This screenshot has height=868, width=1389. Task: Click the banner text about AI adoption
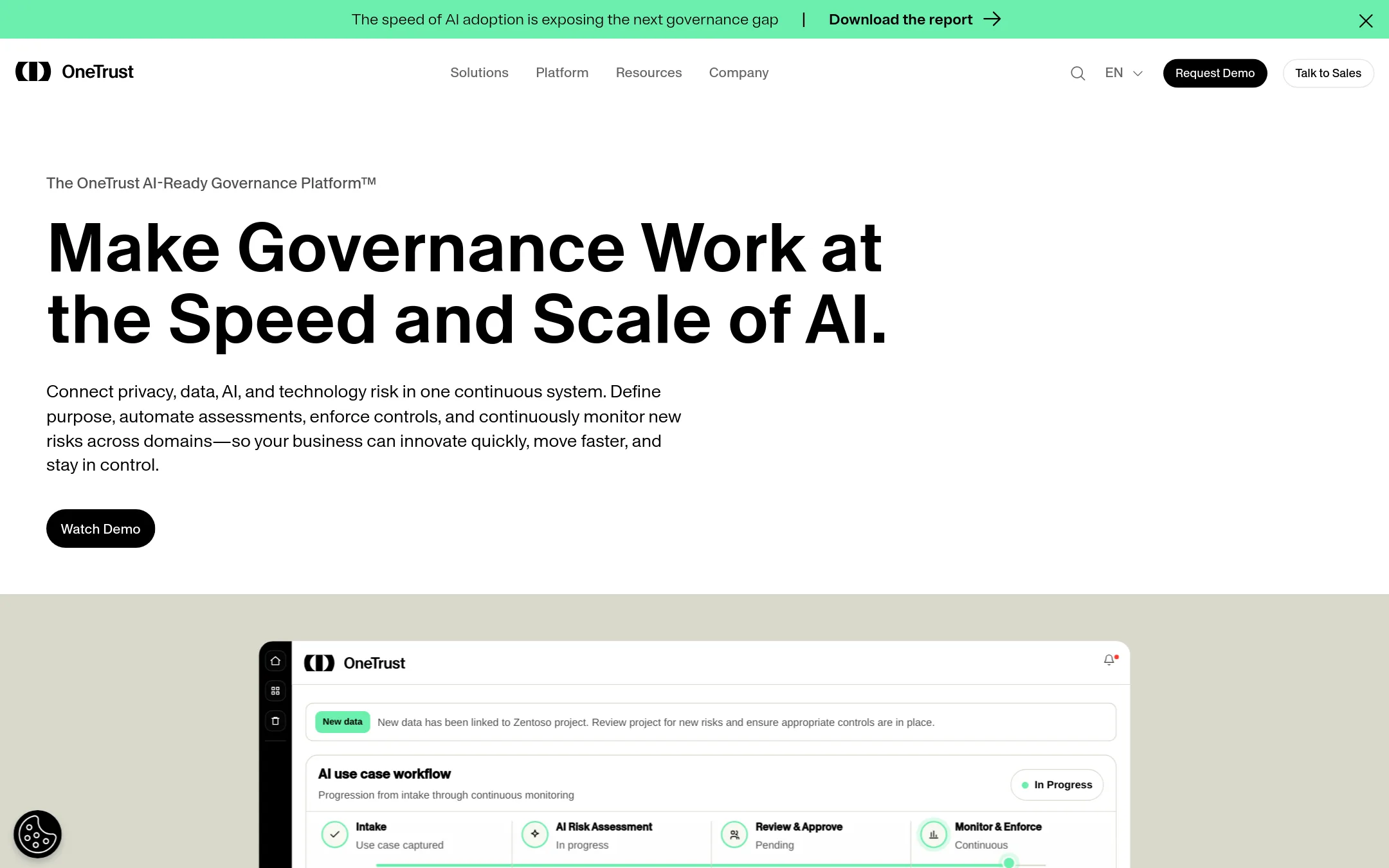pos(565,19)
